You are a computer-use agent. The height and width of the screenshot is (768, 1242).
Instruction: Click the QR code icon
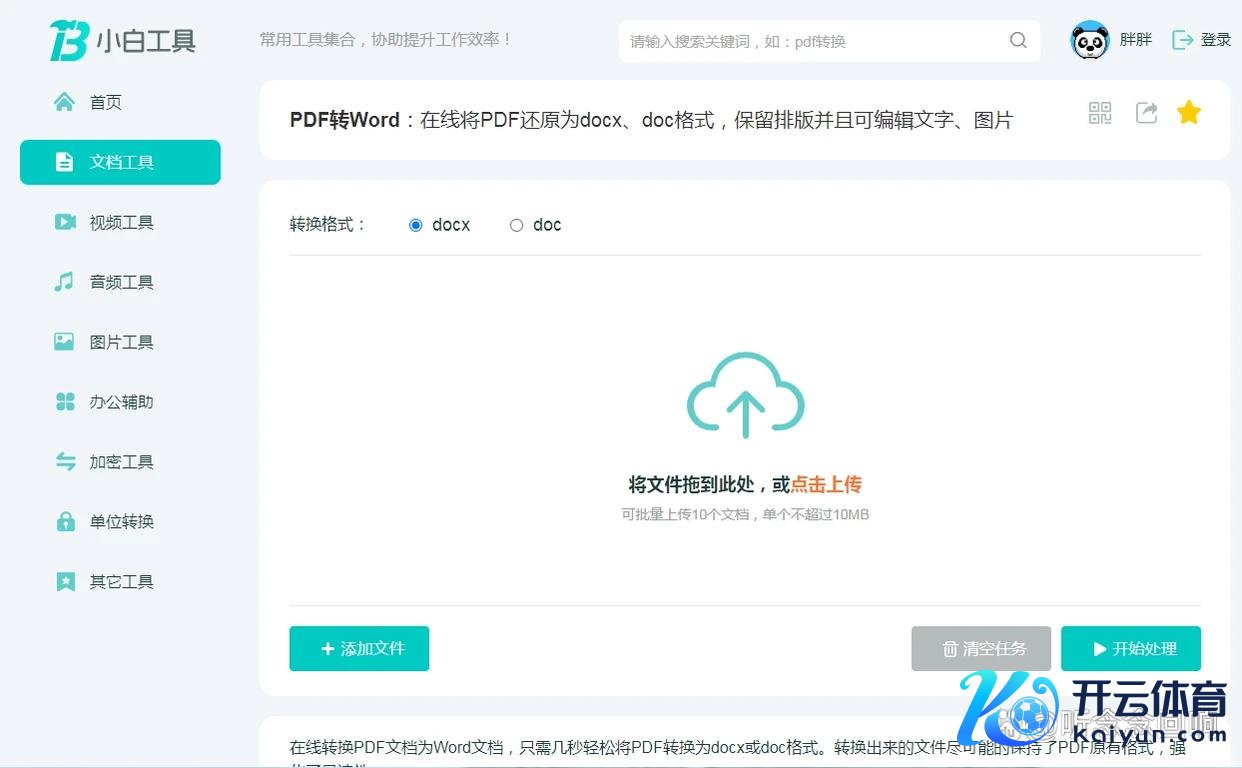coord(1100,113)
